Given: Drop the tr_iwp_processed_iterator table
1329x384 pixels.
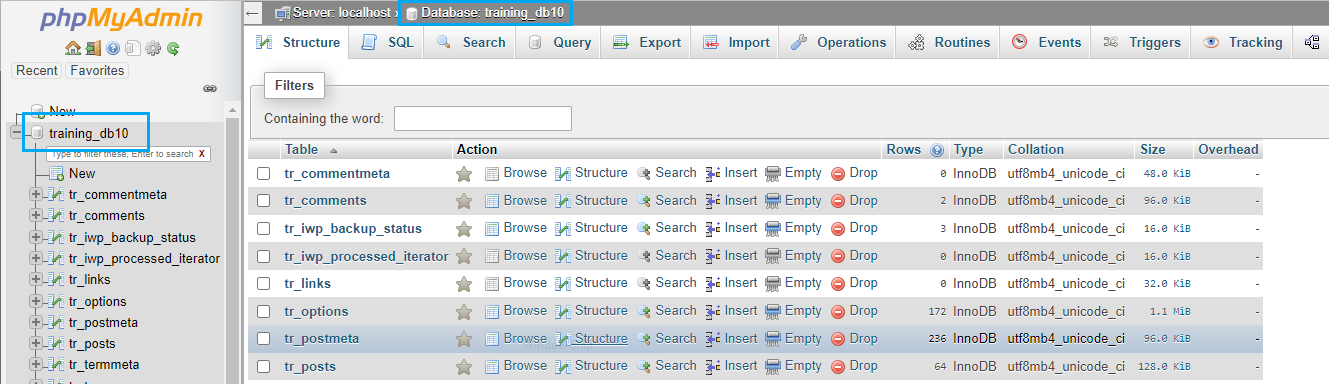Looking at the screenshot, I should [x=854, y=256].
